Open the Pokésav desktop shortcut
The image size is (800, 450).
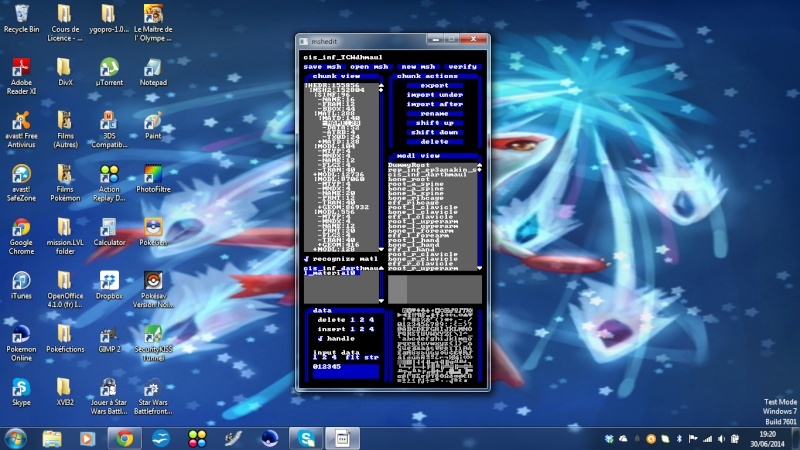(153, 290)
